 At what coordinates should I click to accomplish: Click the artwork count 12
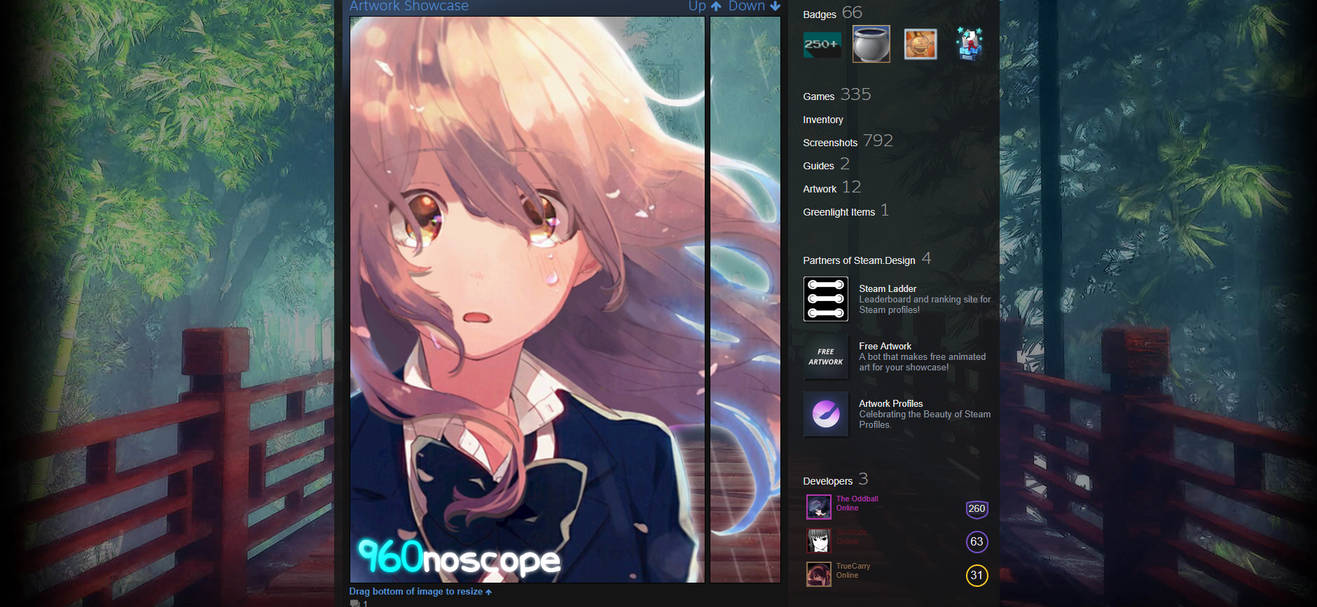(x=851, y=187)
